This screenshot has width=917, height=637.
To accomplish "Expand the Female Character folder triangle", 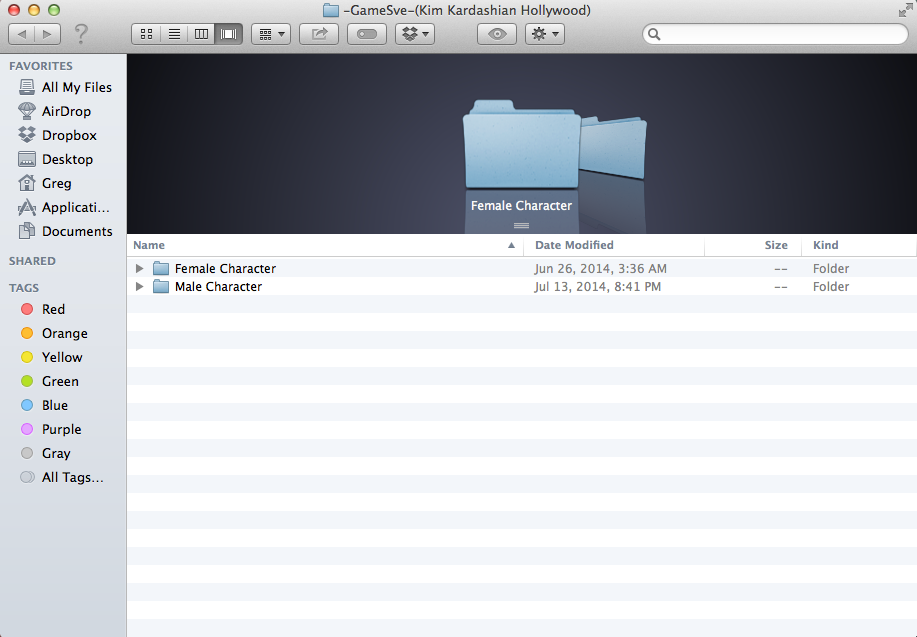I will pos(139,268).
